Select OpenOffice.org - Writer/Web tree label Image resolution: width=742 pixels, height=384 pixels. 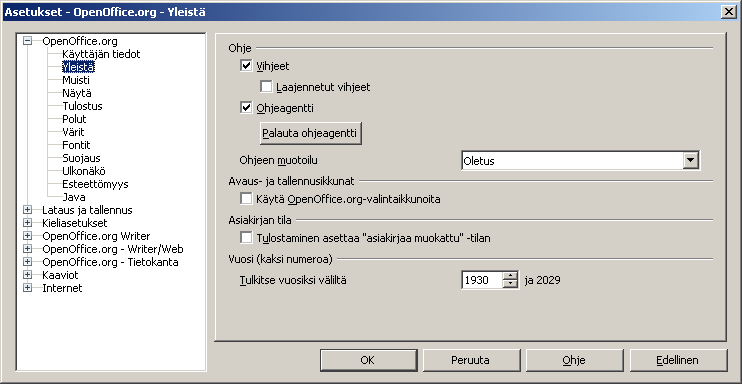point(113,249)
